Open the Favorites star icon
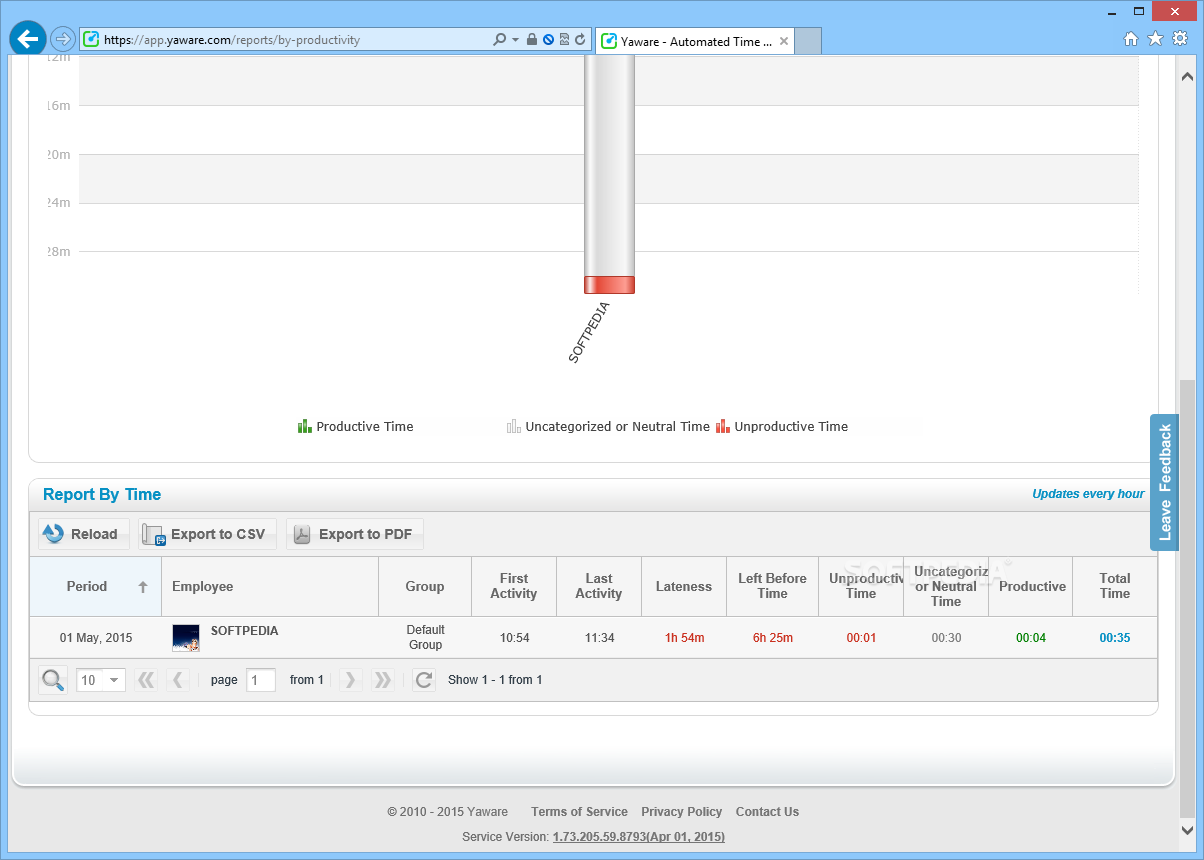 1155,39
